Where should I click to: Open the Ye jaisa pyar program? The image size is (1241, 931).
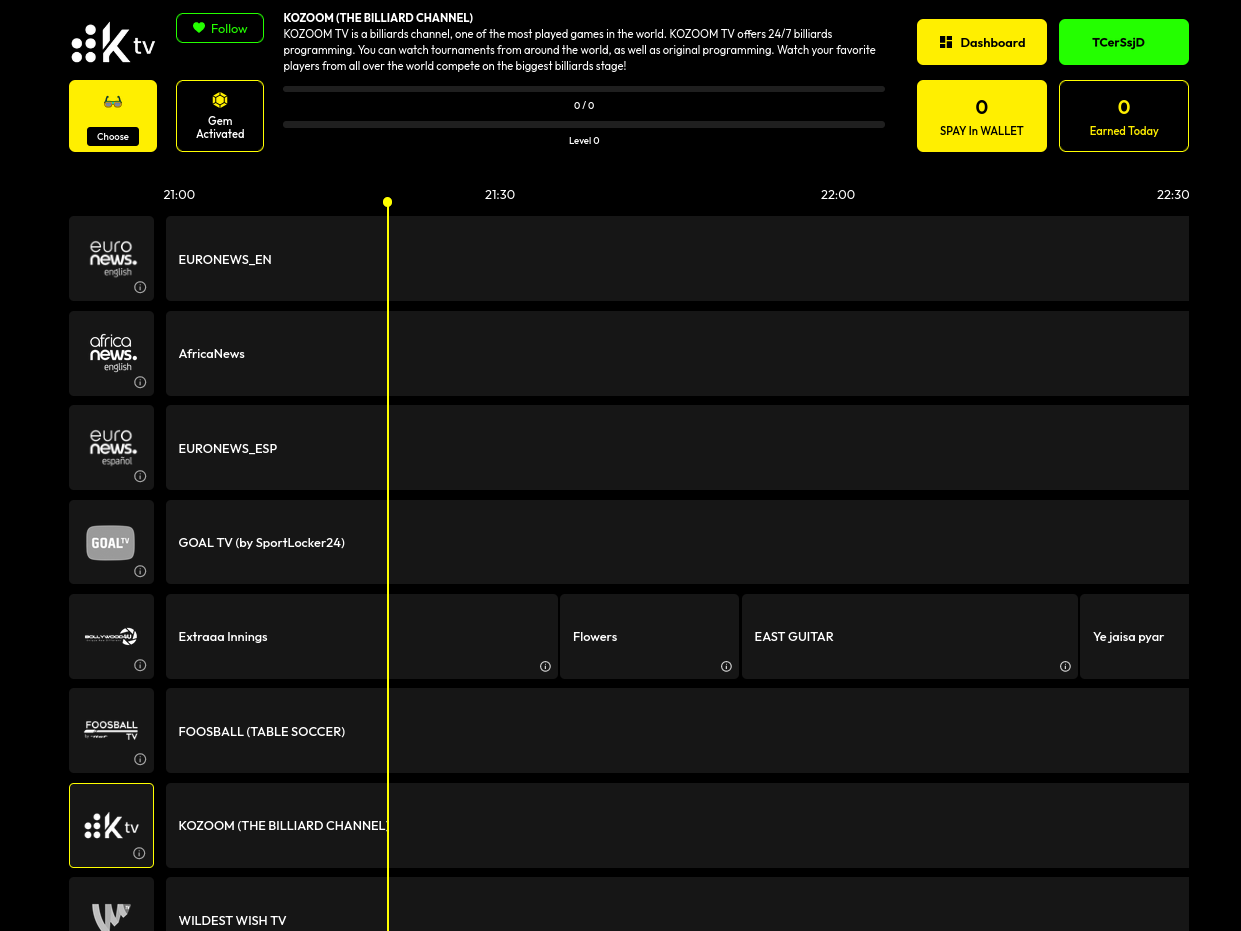(x=1135, y=636)
